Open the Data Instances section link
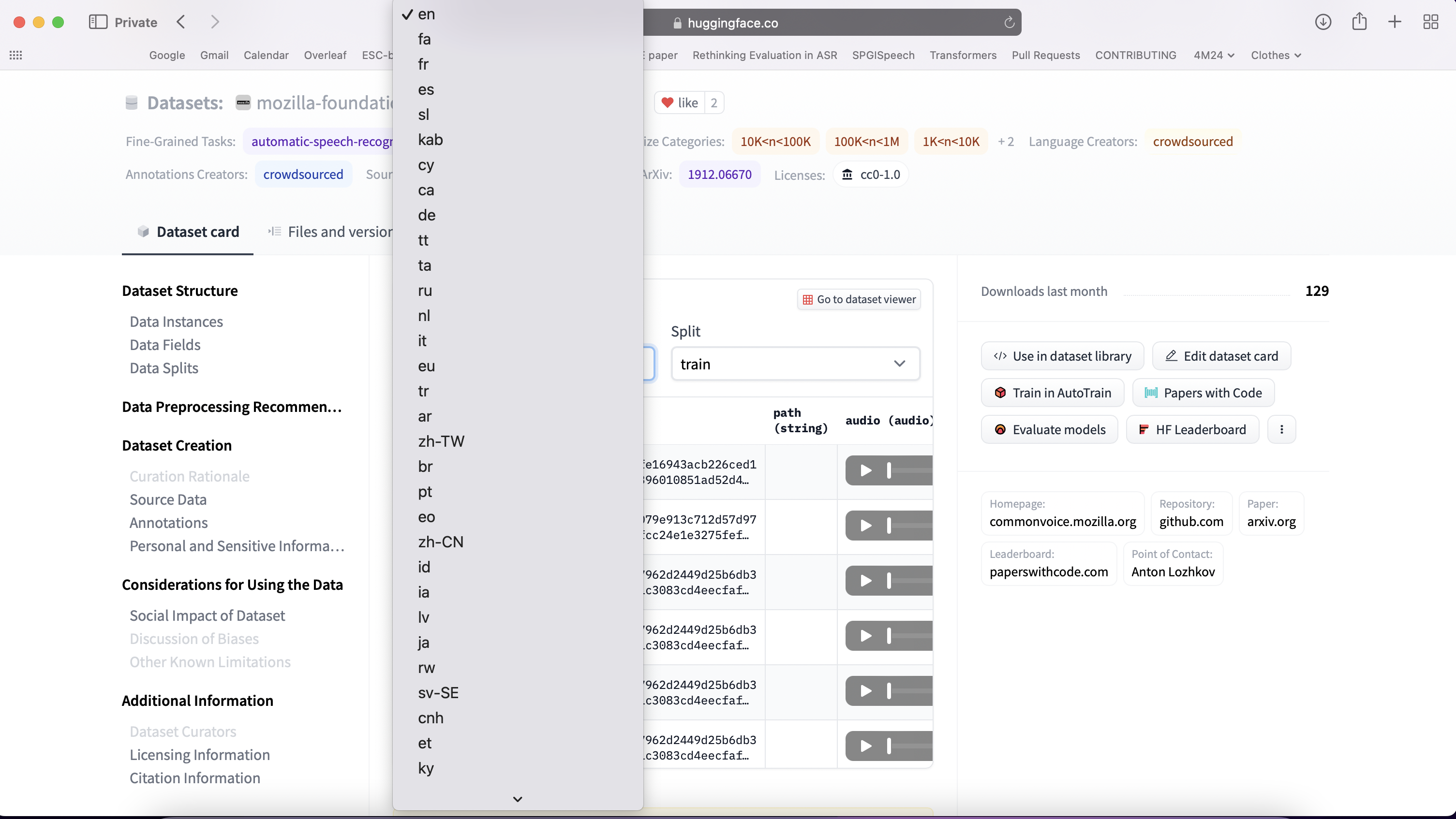The height and width of the screenshot is (819, 1456). [x=177, y=322]
